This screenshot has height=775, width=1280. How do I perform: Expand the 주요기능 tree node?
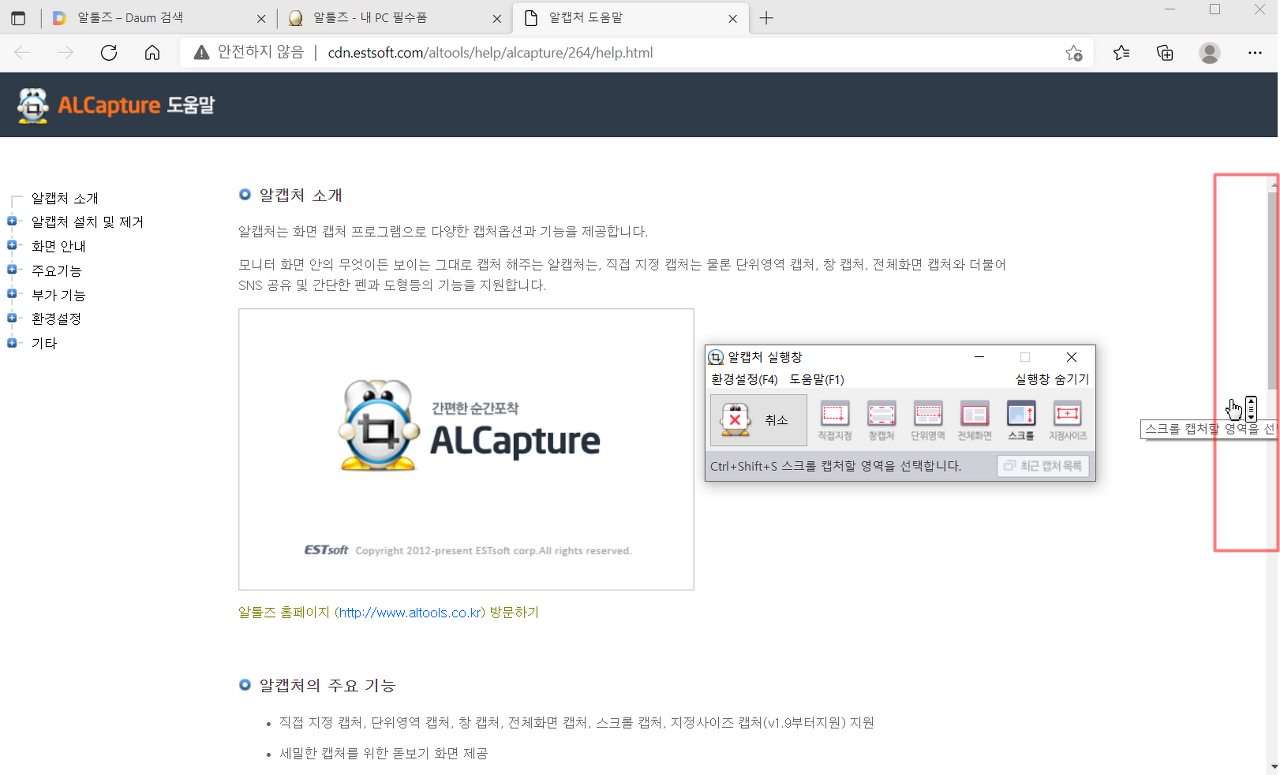coord(13,270)
